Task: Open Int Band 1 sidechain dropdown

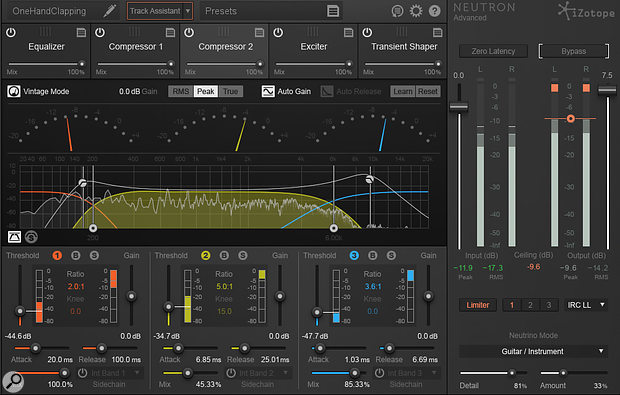Action: pyautogui.click(x=116, y=373)
